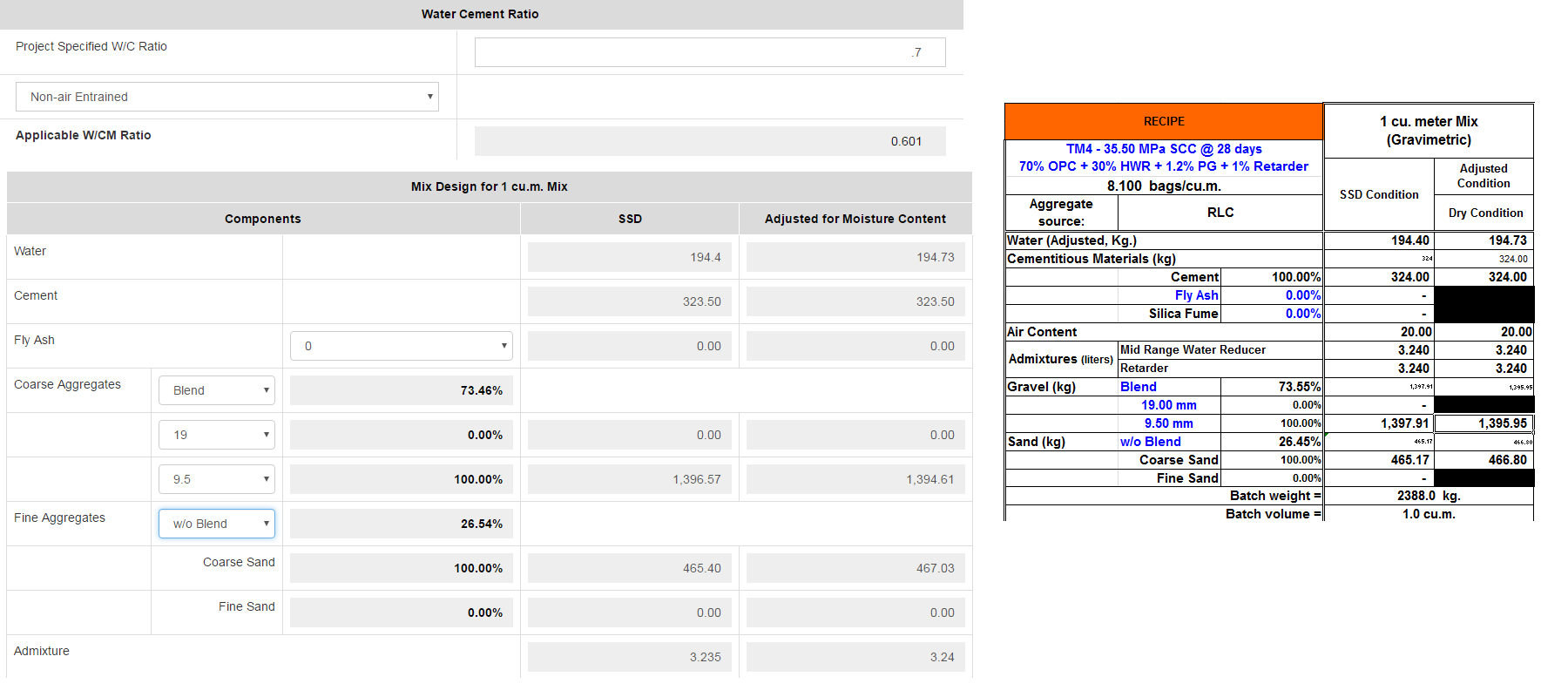Click the blue 19.00 mm label
The image size is (1568, 697).
1169,405
